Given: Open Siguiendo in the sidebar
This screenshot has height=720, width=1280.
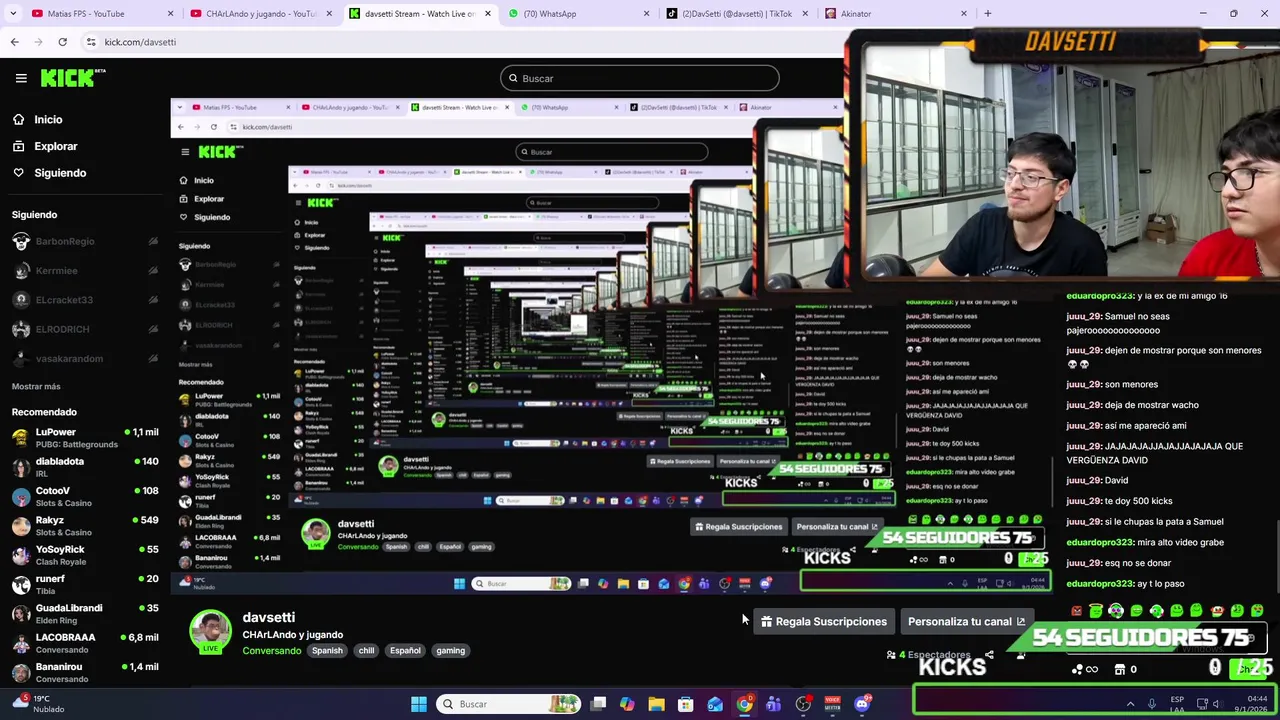Looking at the screenshot, I should 49,173.
